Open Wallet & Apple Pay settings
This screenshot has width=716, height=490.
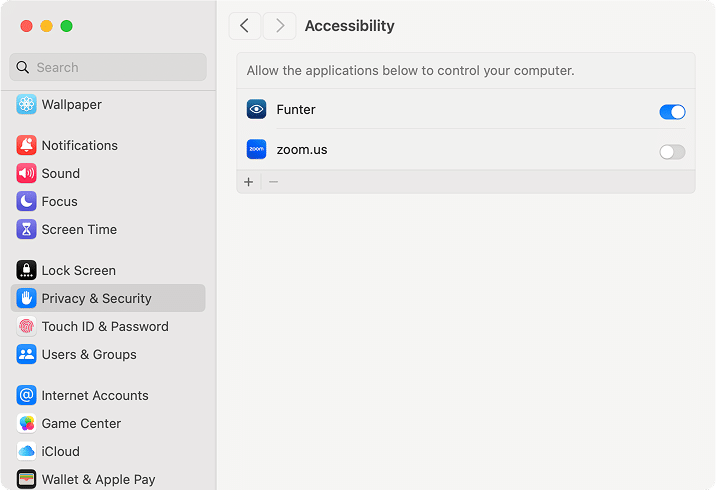click(x=108, y=479)
